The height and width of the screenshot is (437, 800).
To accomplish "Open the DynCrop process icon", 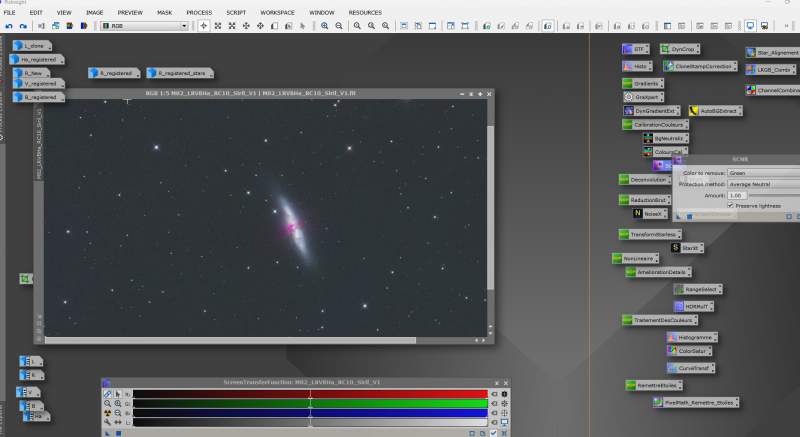I will (x=680, y=49).
